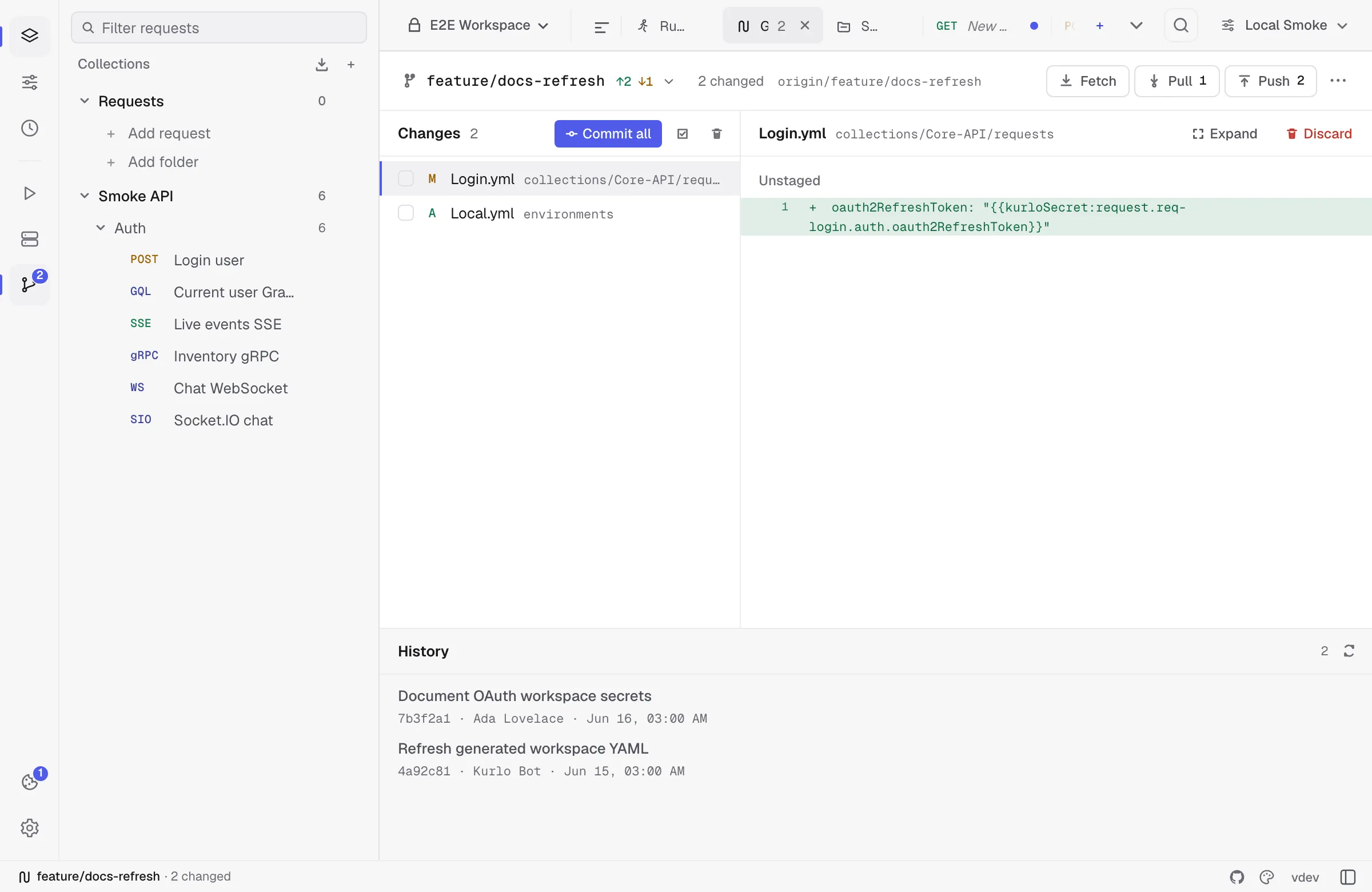This screenshot has width=1372, height=892.
Task: Open the cookies icon with badge
Action: [29, 782]
